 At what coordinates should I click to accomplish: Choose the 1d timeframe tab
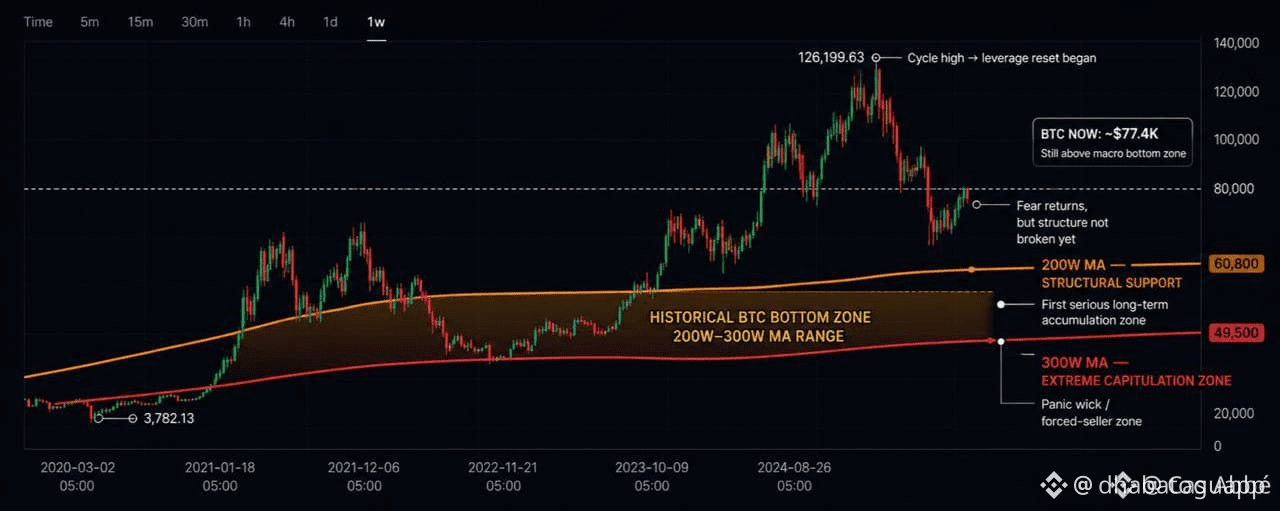331,22
